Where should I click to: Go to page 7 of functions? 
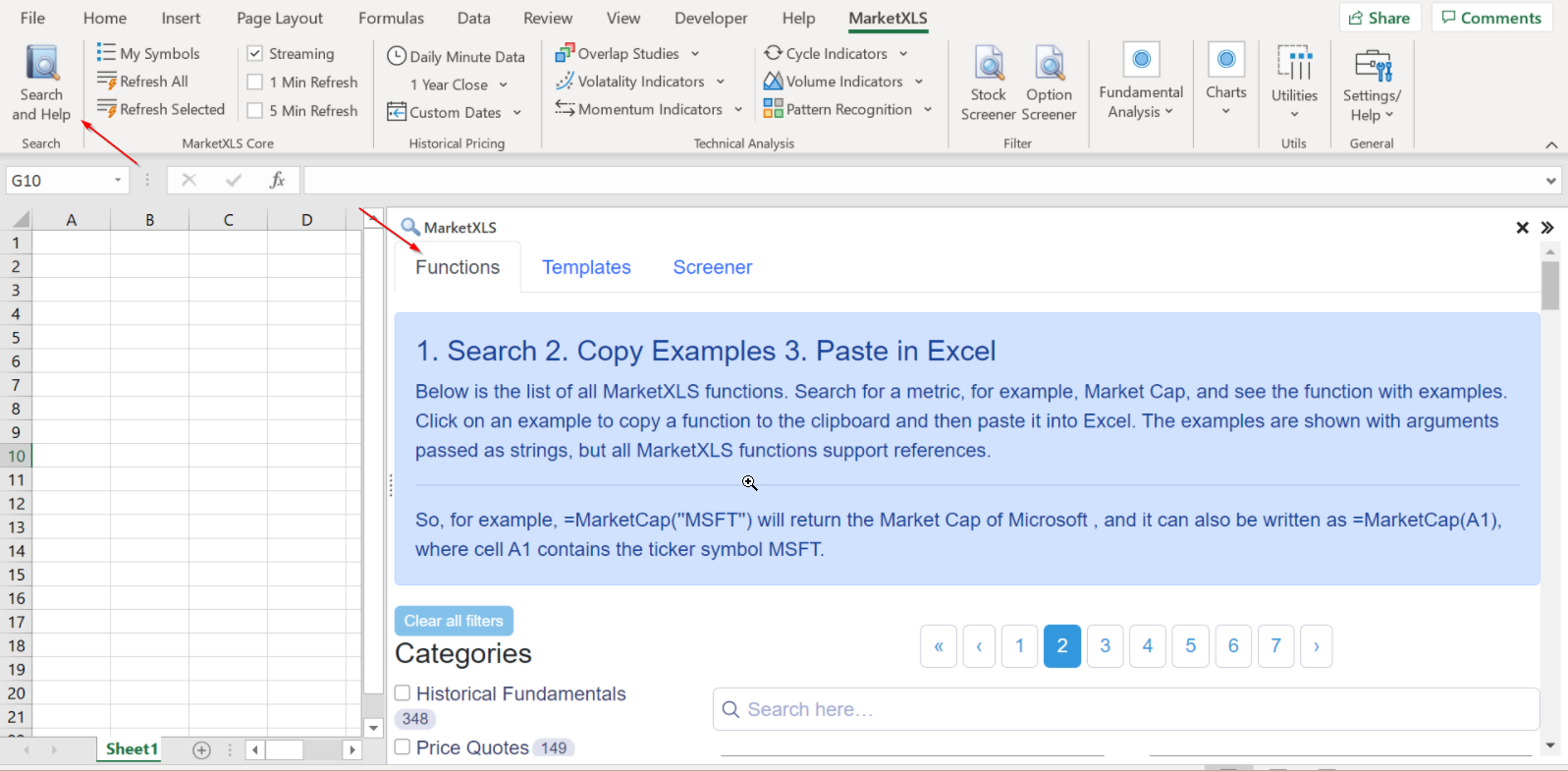pyautogui.click(x=1275, y=646)
